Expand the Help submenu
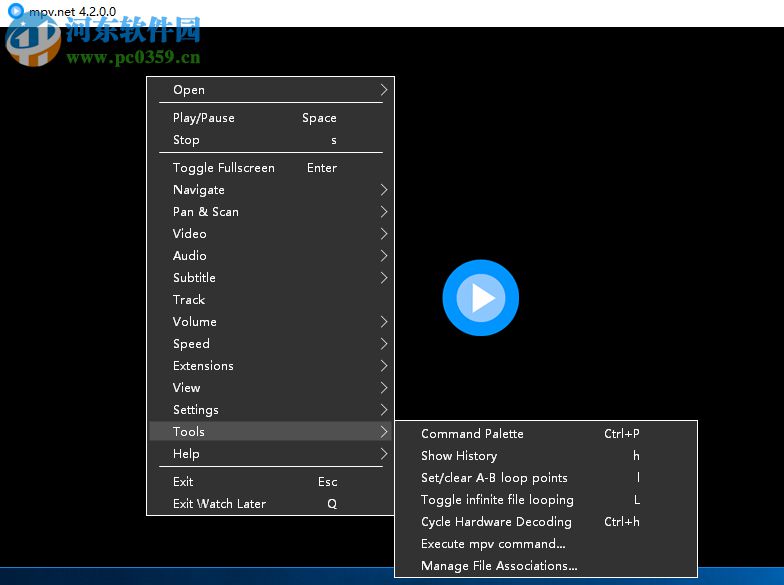Image resolution: width=784 pixels, height=585 pixels. [x=270, y=454]
